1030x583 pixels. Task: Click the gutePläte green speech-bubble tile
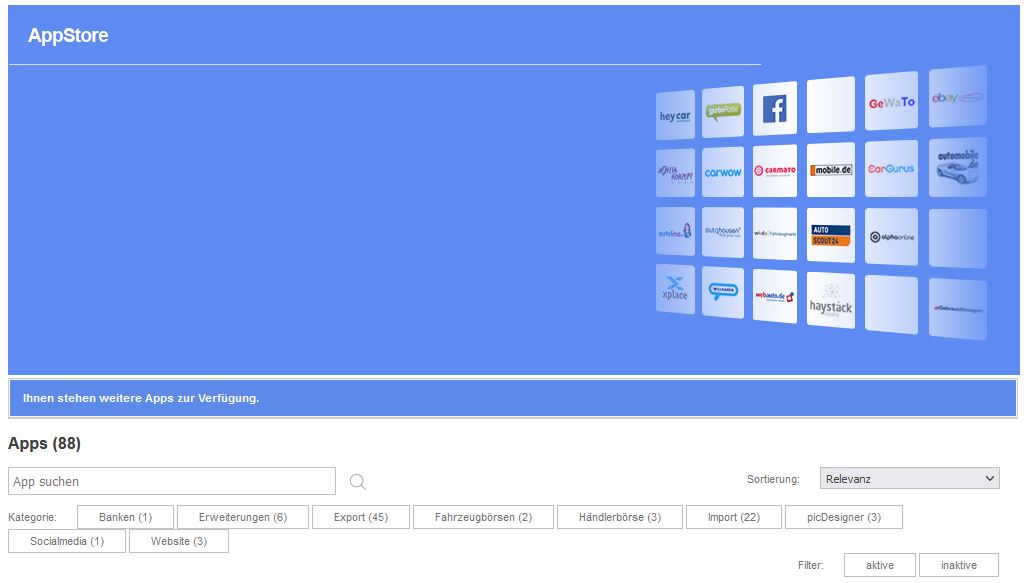point(723,112)
